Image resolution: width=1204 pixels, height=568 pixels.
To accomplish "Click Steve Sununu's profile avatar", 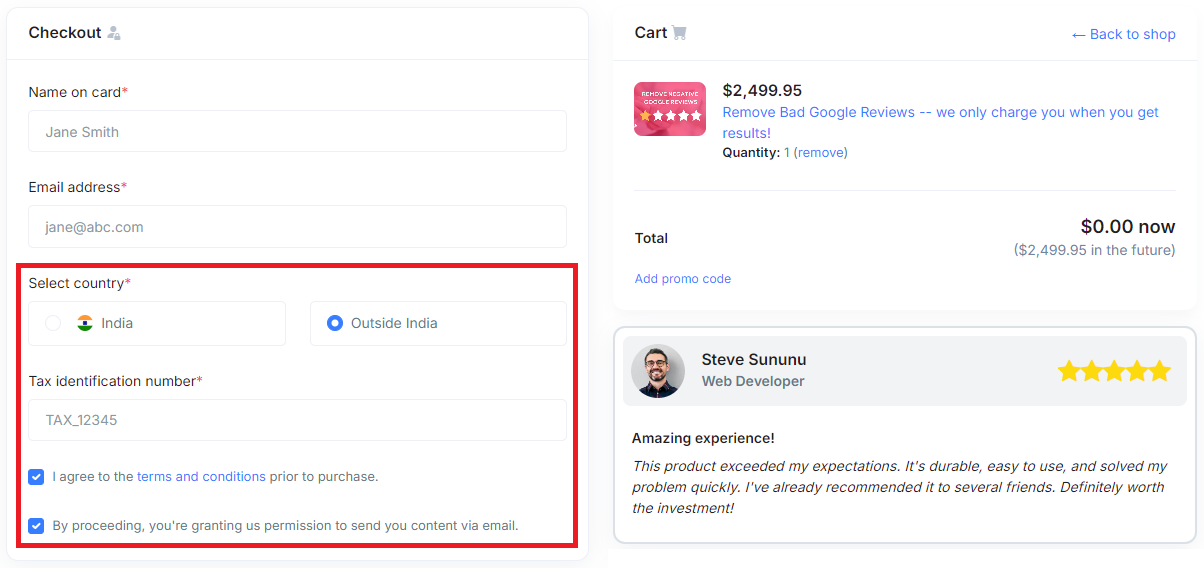I will click(658, 371).
